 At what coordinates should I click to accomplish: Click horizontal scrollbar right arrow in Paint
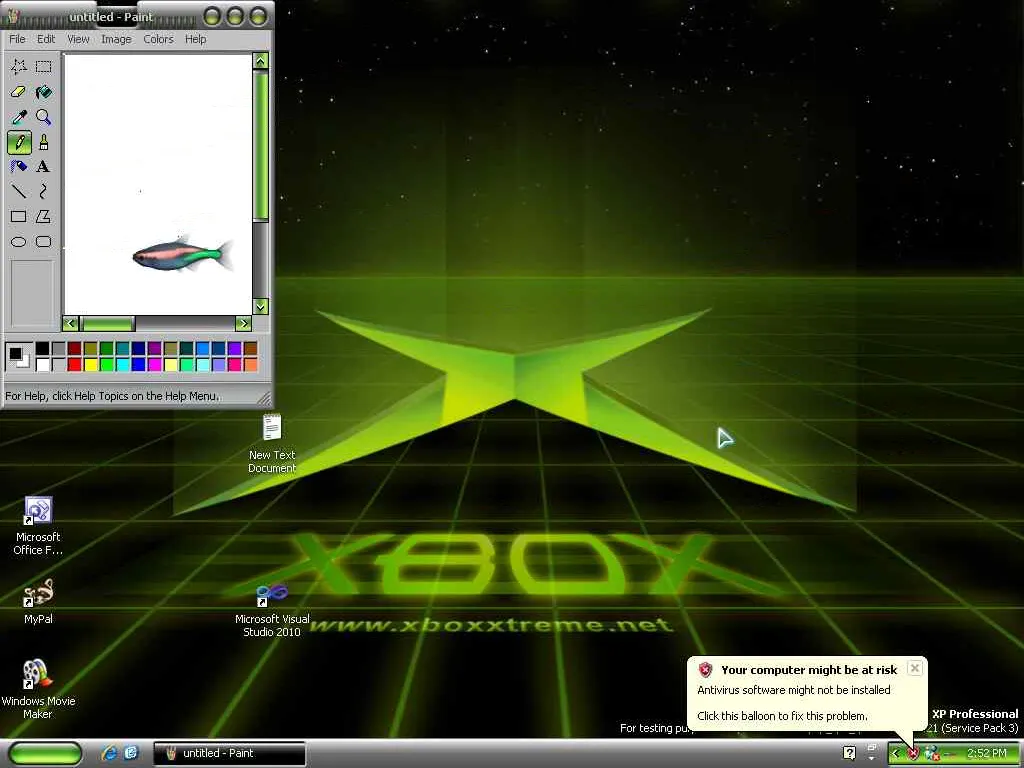243,323
